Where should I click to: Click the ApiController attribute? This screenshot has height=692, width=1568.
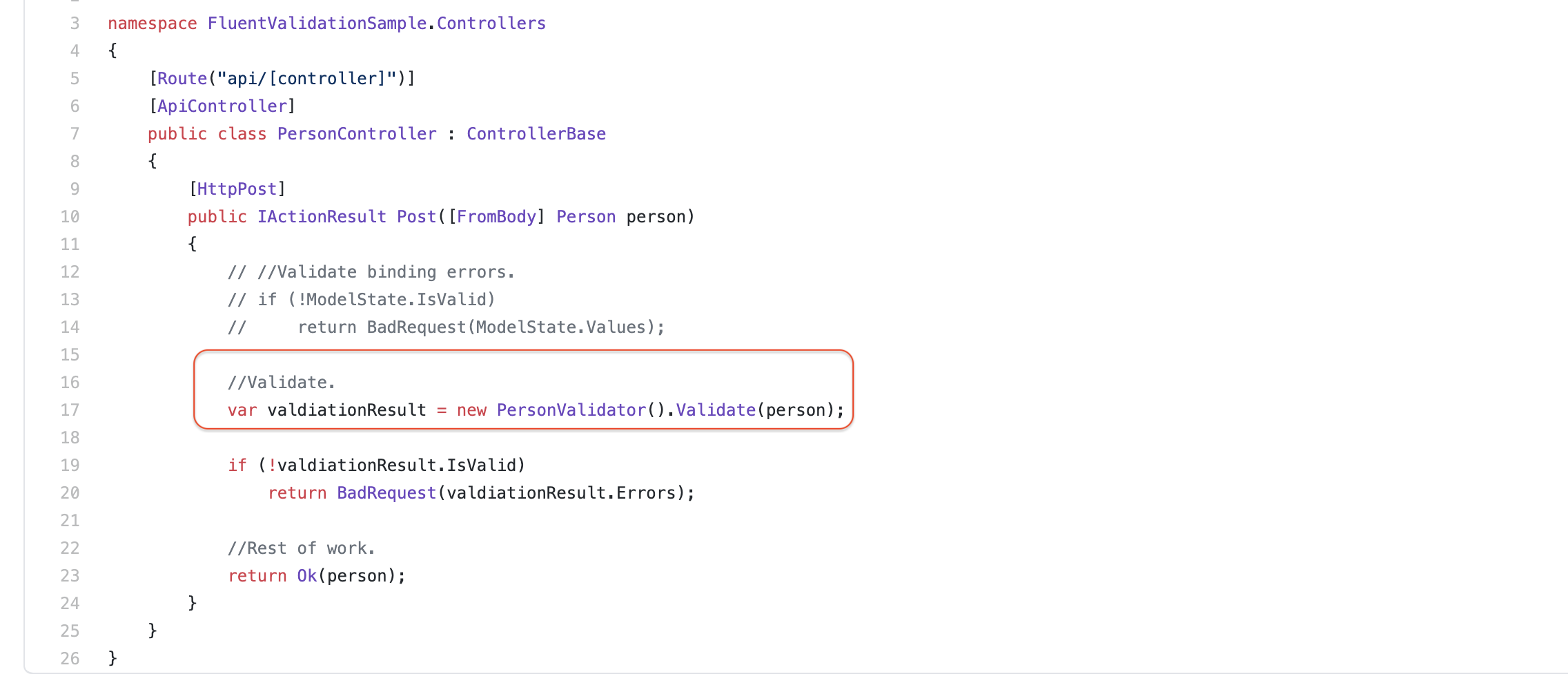(222, 106)
